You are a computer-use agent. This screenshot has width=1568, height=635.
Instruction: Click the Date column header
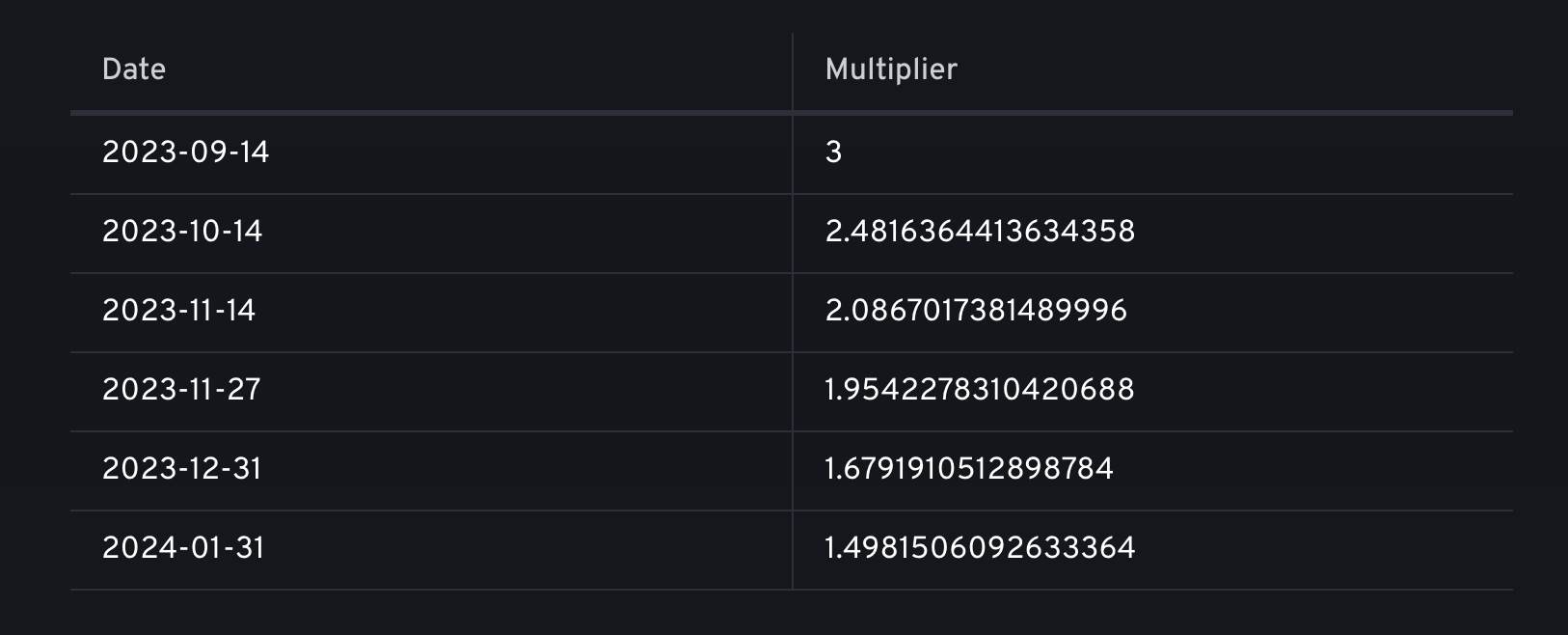(x=134, y=69)
